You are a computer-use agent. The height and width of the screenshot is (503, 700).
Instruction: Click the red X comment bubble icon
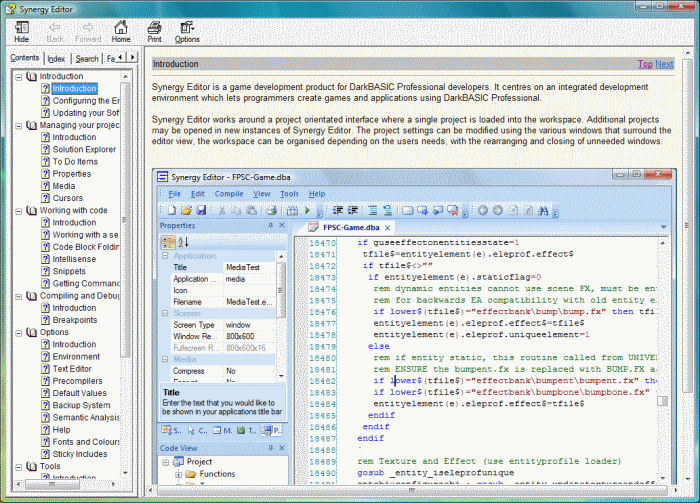click(453, 210)
